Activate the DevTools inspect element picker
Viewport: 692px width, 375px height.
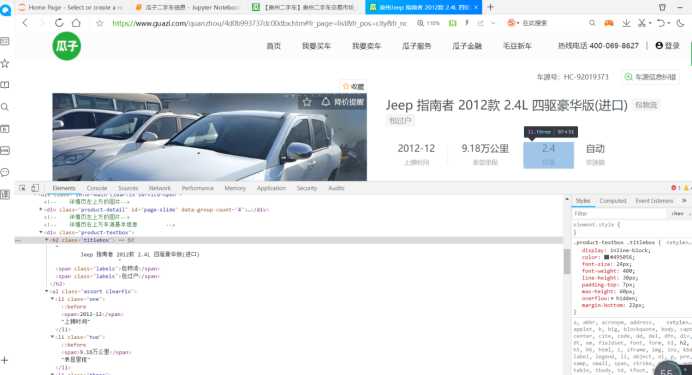(x=22, y=188)
